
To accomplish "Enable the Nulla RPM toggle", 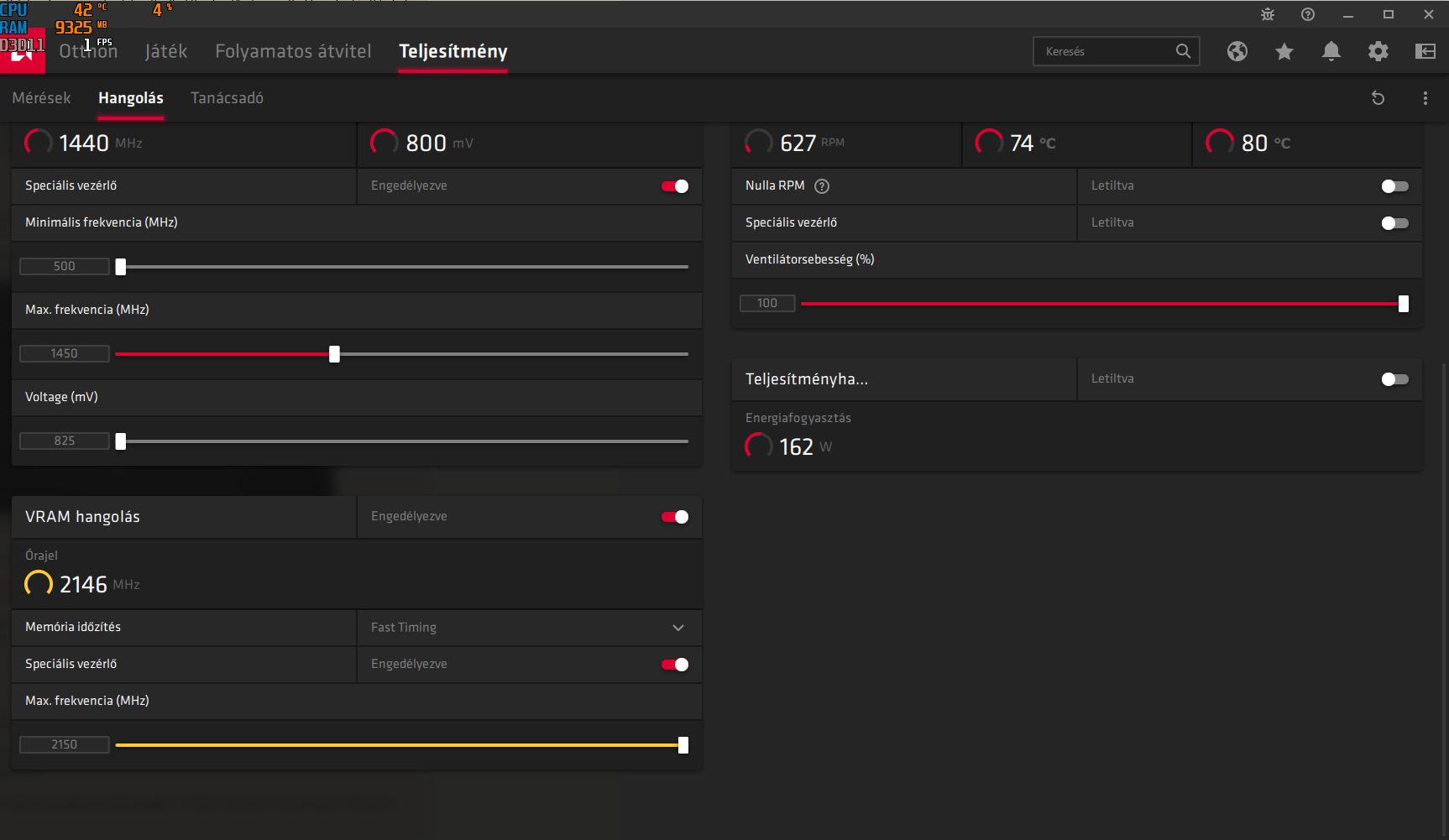I will click(1394, 186).
